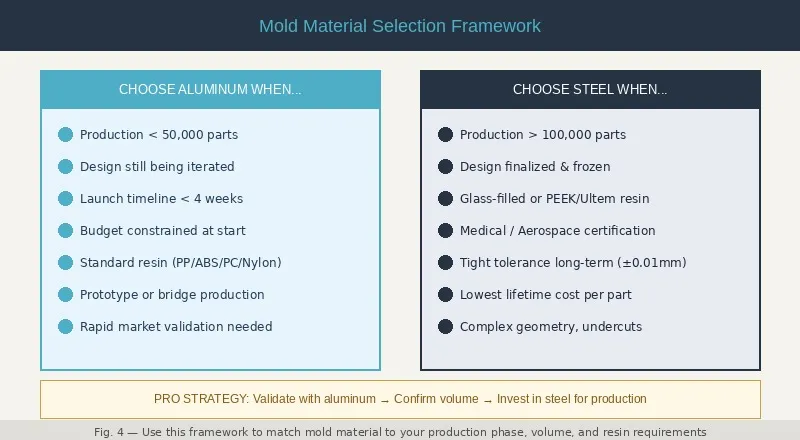Click the 'PRO STRATEGY' banner text
Screen dimensions: 800x440
[202, 399]
